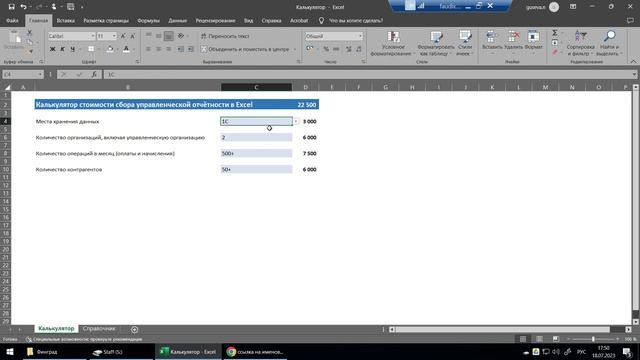
Task: Toggle wrap text (Переносить текст)
Action: [225, 36]
